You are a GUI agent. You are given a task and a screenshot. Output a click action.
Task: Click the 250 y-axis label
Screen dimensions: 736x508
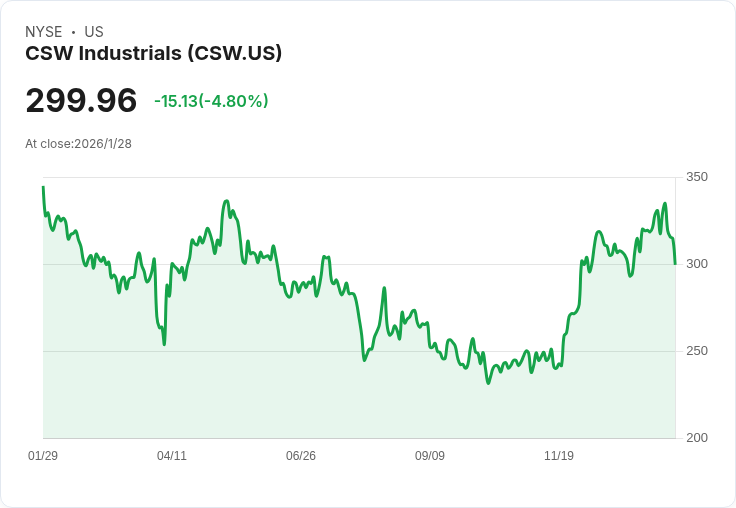[x=697, y=351]
